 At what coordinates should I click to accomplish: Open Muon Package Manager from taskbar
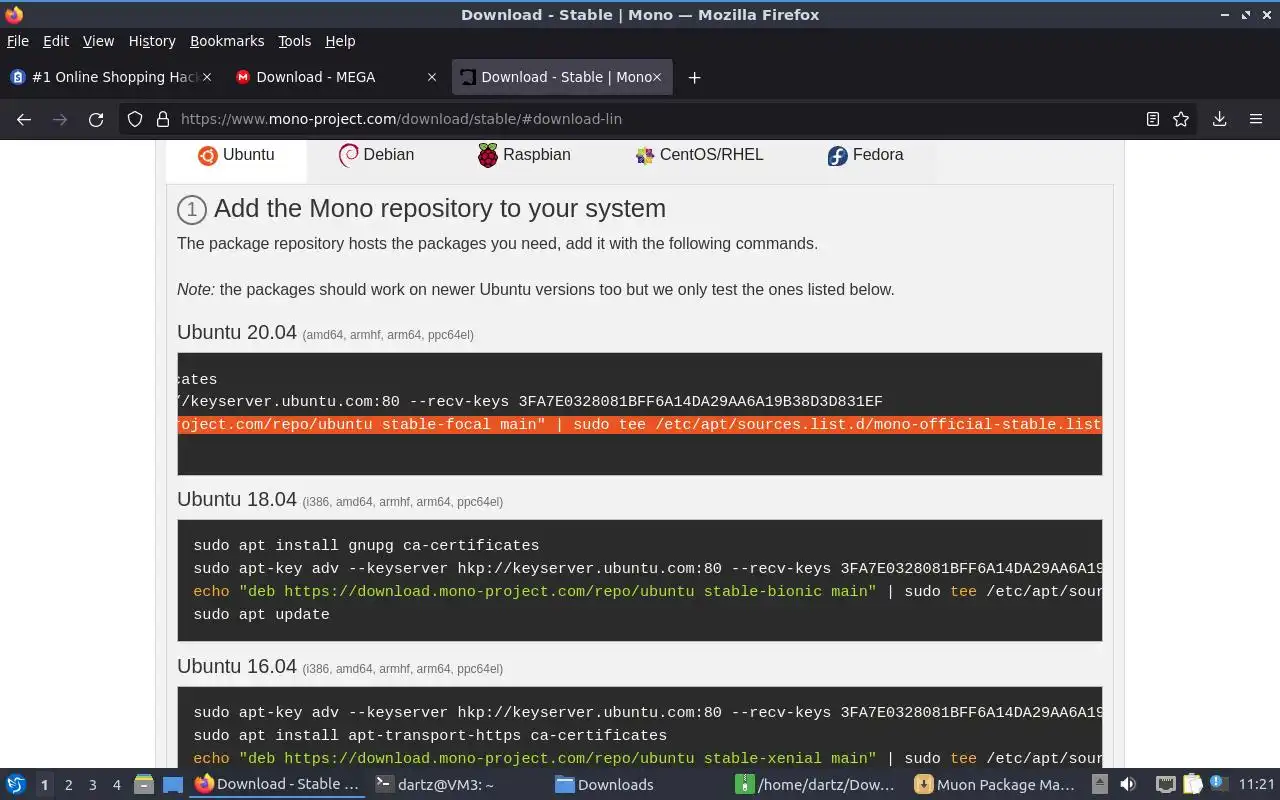coord(995,785)
